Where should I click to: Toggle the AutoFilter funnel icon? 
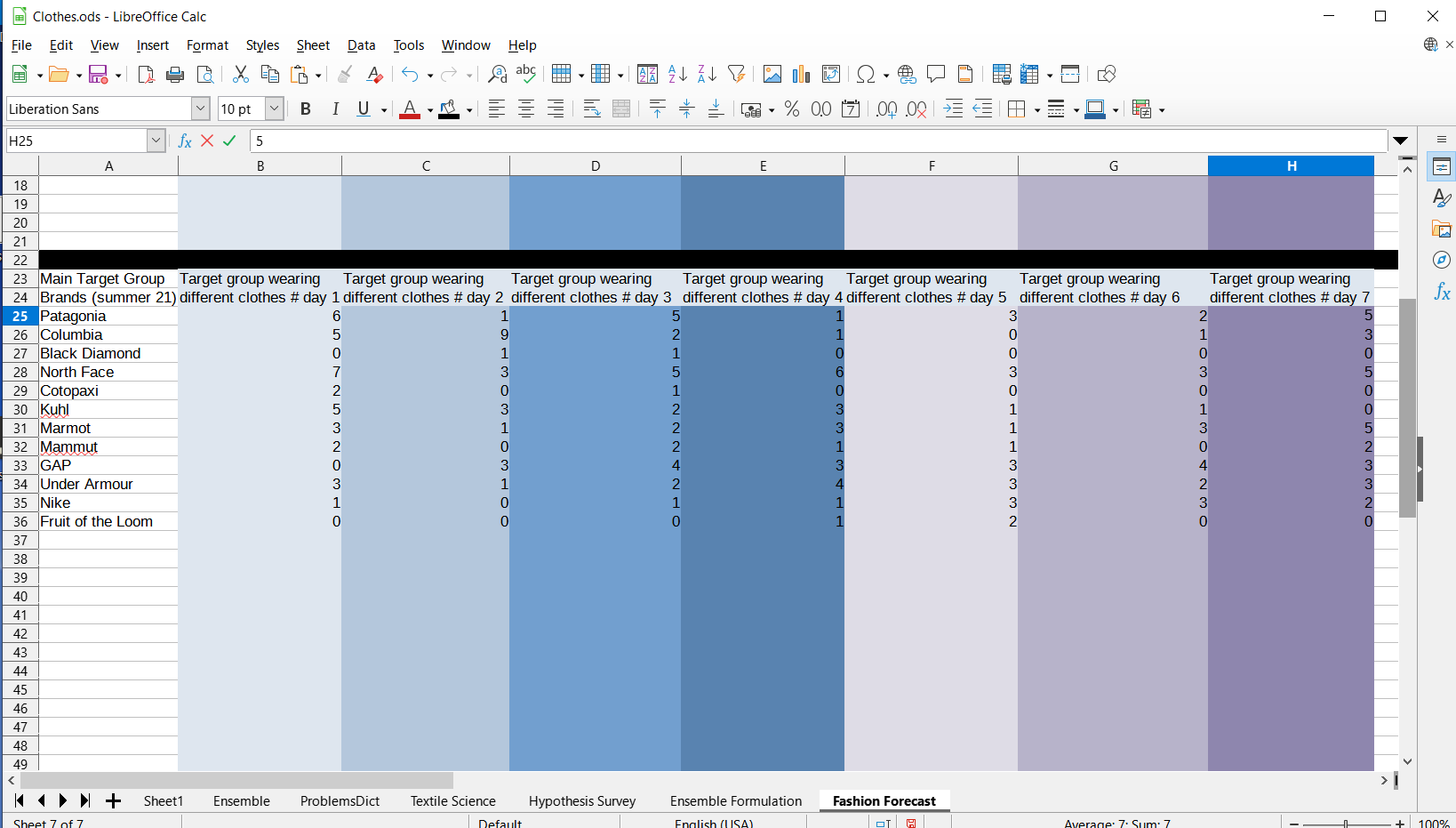tap(736, 74)
